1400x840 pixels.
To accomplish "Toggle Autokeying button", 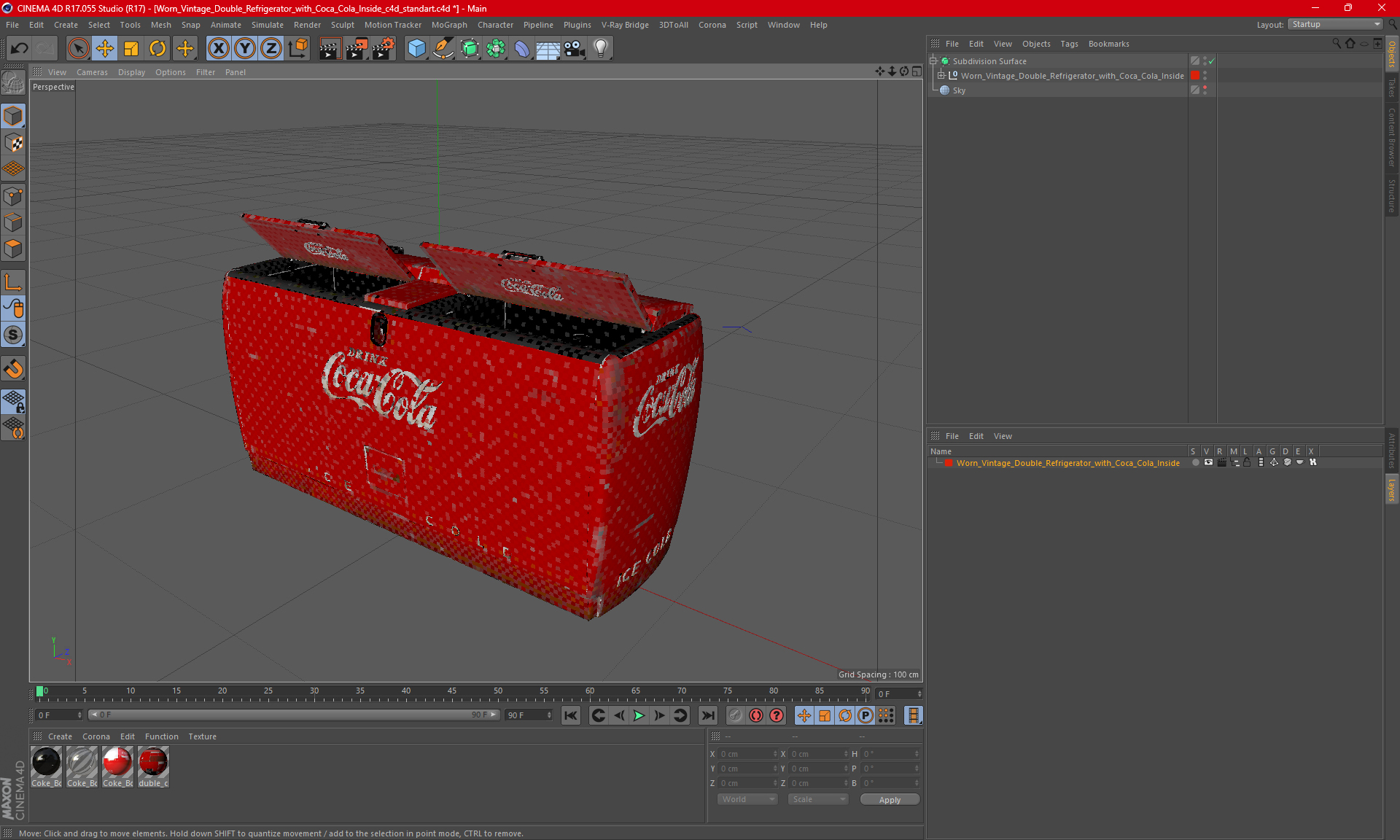I will click(756, 715).
